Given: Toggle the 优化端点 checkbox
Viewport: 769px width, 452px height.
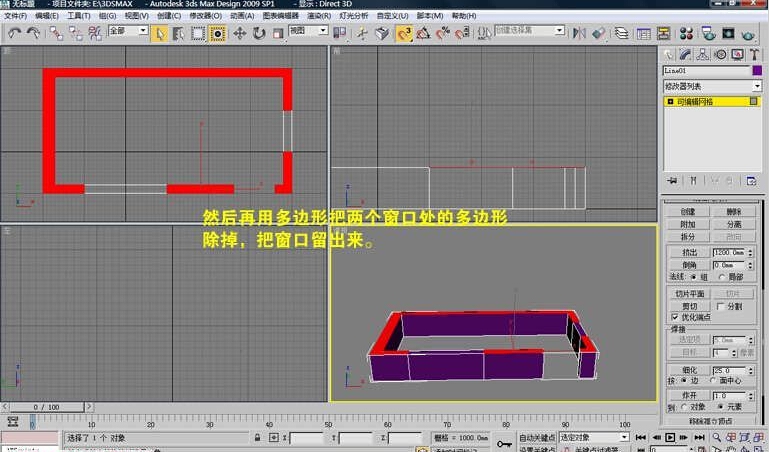Looking at the screenshot, I should (x=675, y=317).
